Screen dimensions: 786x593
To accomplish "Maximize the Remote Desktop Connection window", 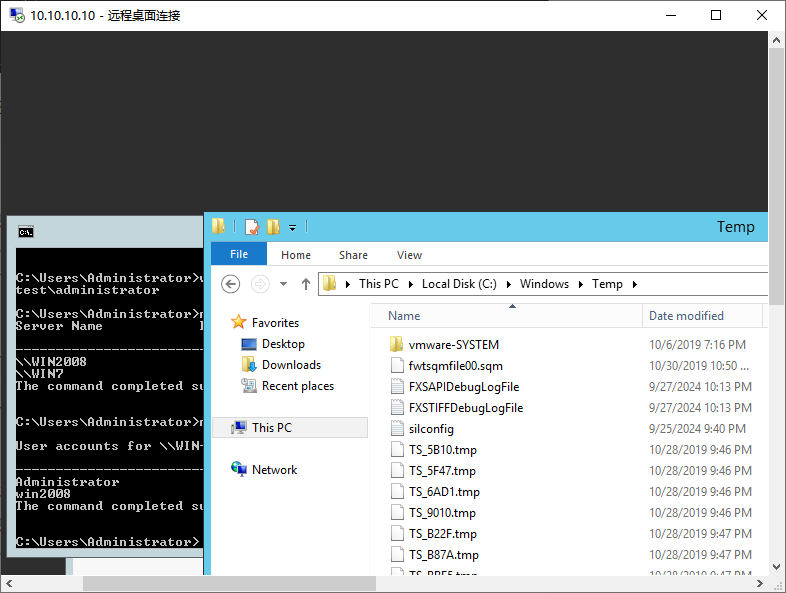I will (716, 16).
